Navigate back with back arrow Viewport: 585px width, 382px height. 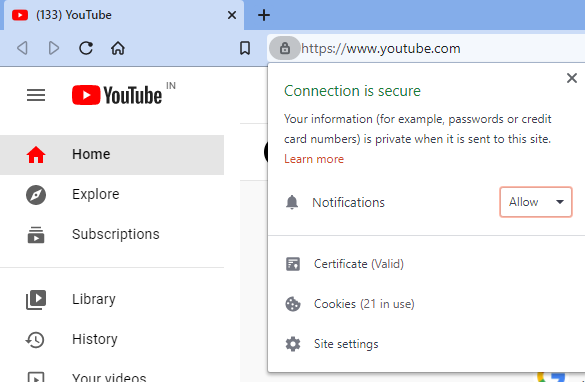click(x=22, y=48)
